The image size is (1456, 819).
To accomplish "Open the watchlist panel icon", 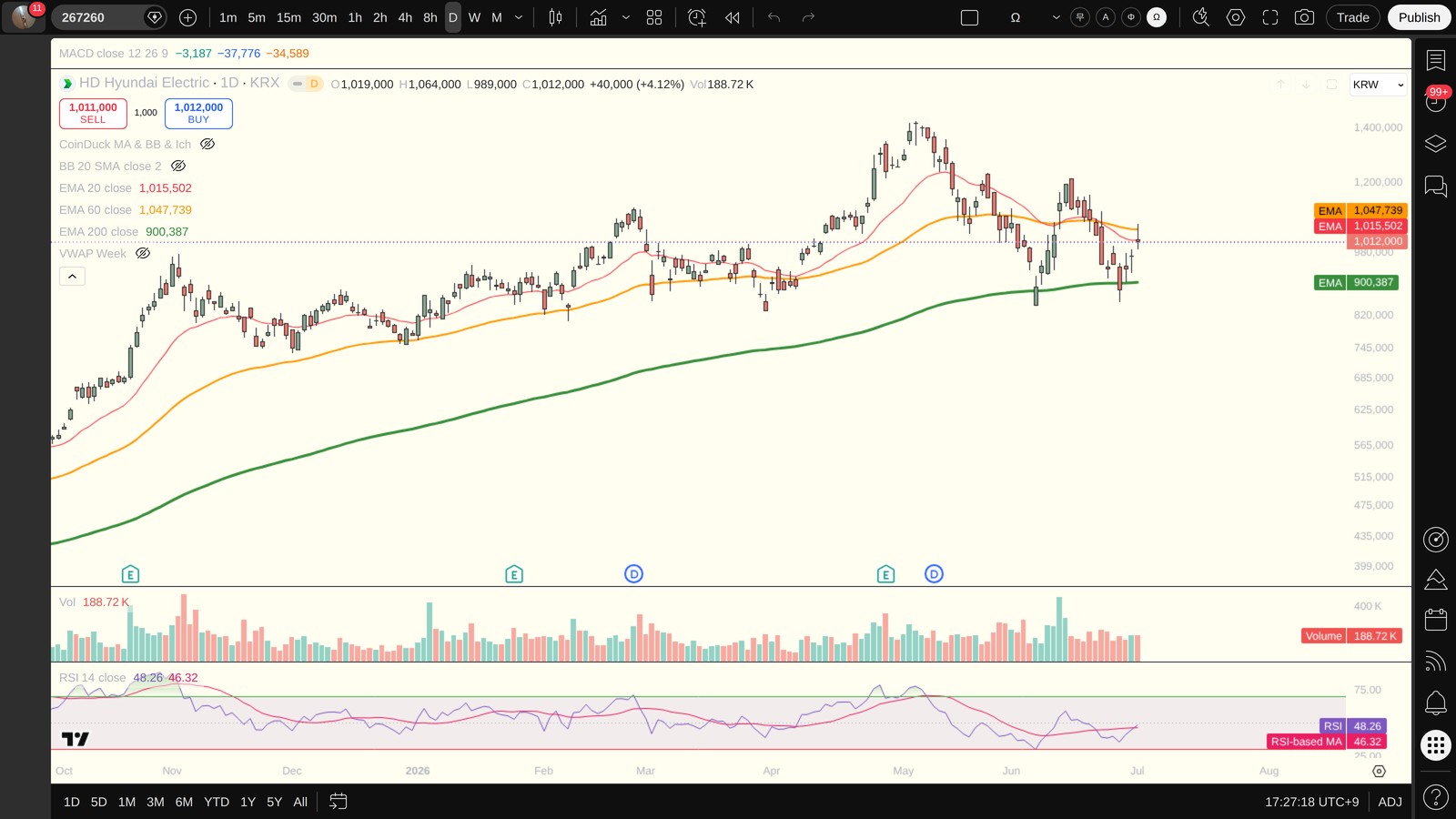I will [x=1436, y=60].
